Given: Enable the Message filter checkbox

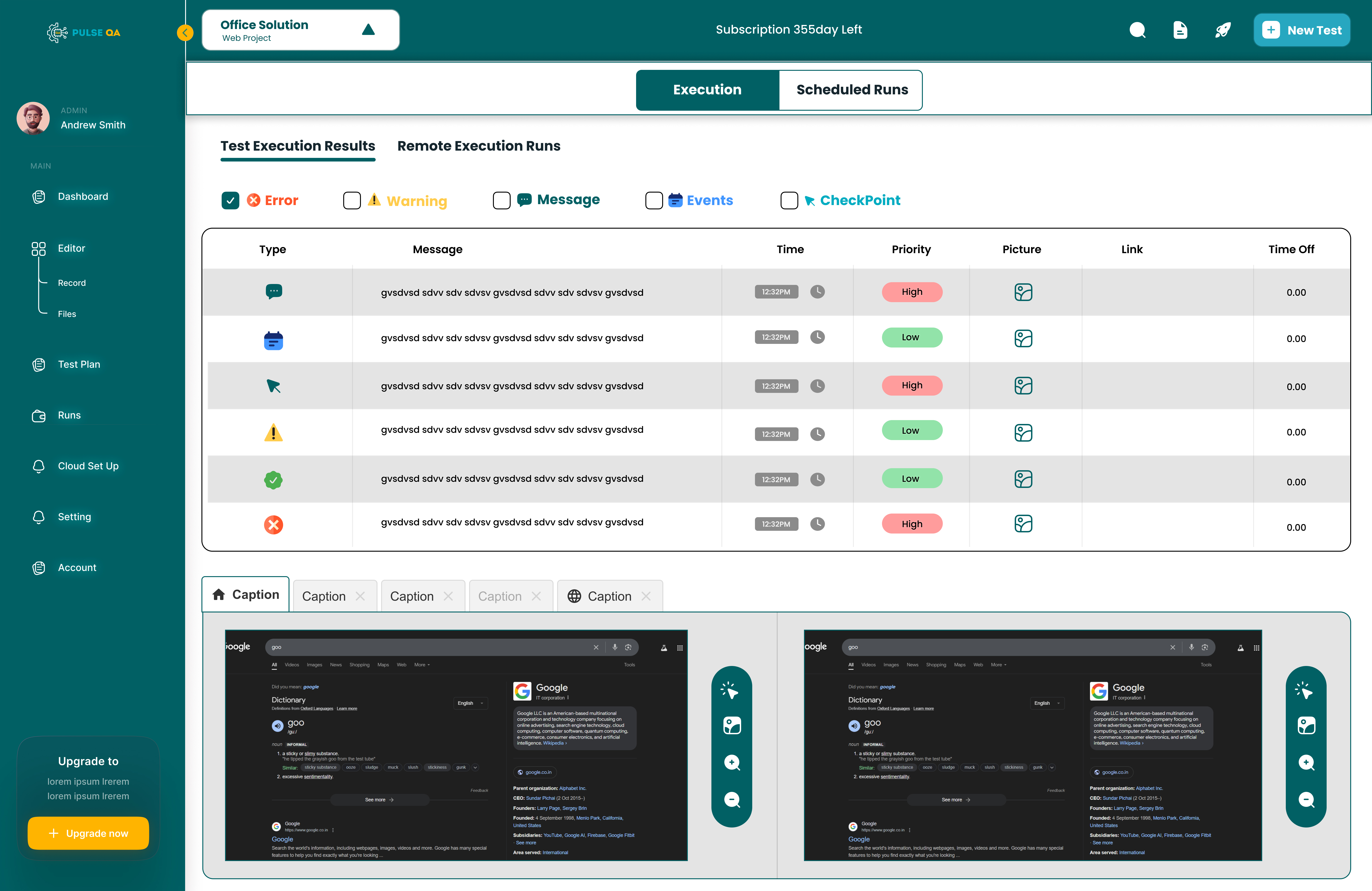Looking at the screenshot, I should coord(502,200).
